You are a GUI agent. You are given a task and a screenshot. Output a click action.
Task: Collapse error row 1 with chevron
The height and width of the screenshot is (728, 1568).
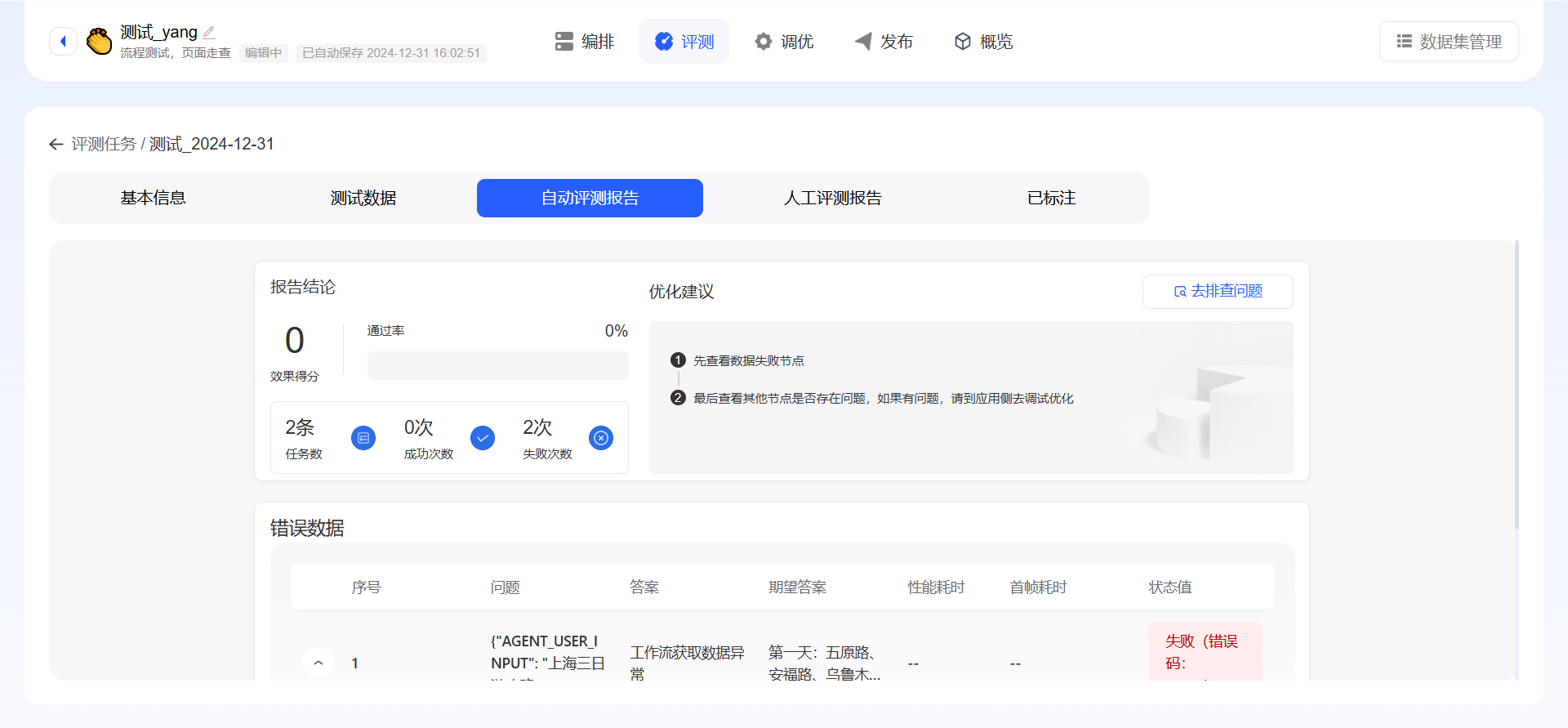pyautogui.click(x=318, y=663)
